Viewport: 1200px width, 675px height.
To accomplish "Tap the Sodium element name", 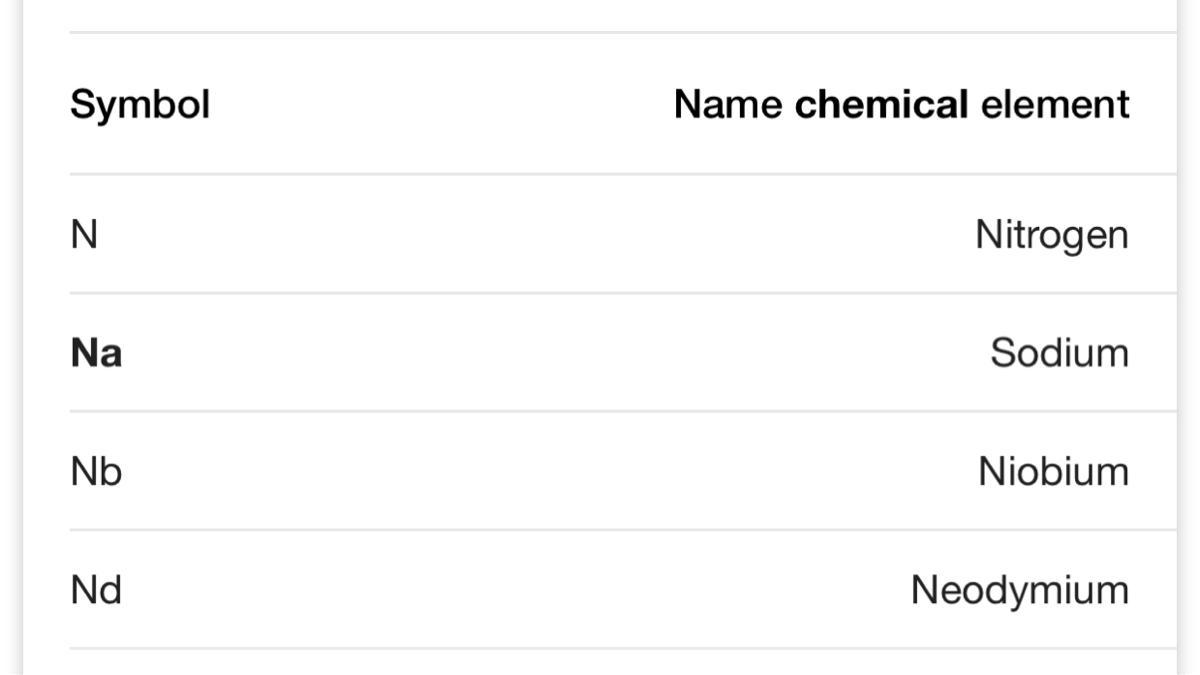I will (1060, 353).
